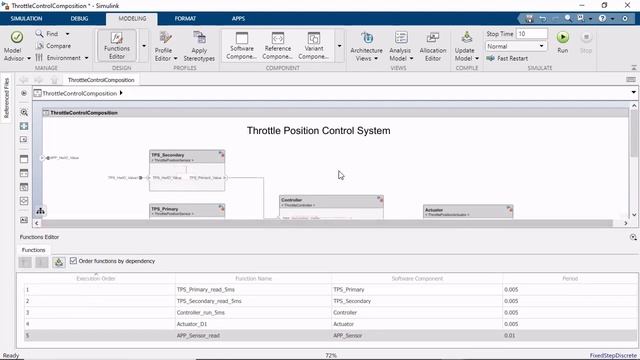Select the TPS_Secondary_read_5ms function row
Image resolution: width=640 pixels, height=360 pixels.
point(331,301)
